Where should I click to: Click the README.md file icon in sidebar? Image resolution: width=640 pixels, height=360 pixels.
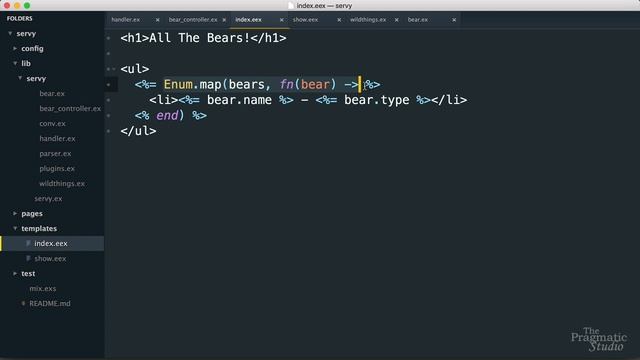coord(23,303)
